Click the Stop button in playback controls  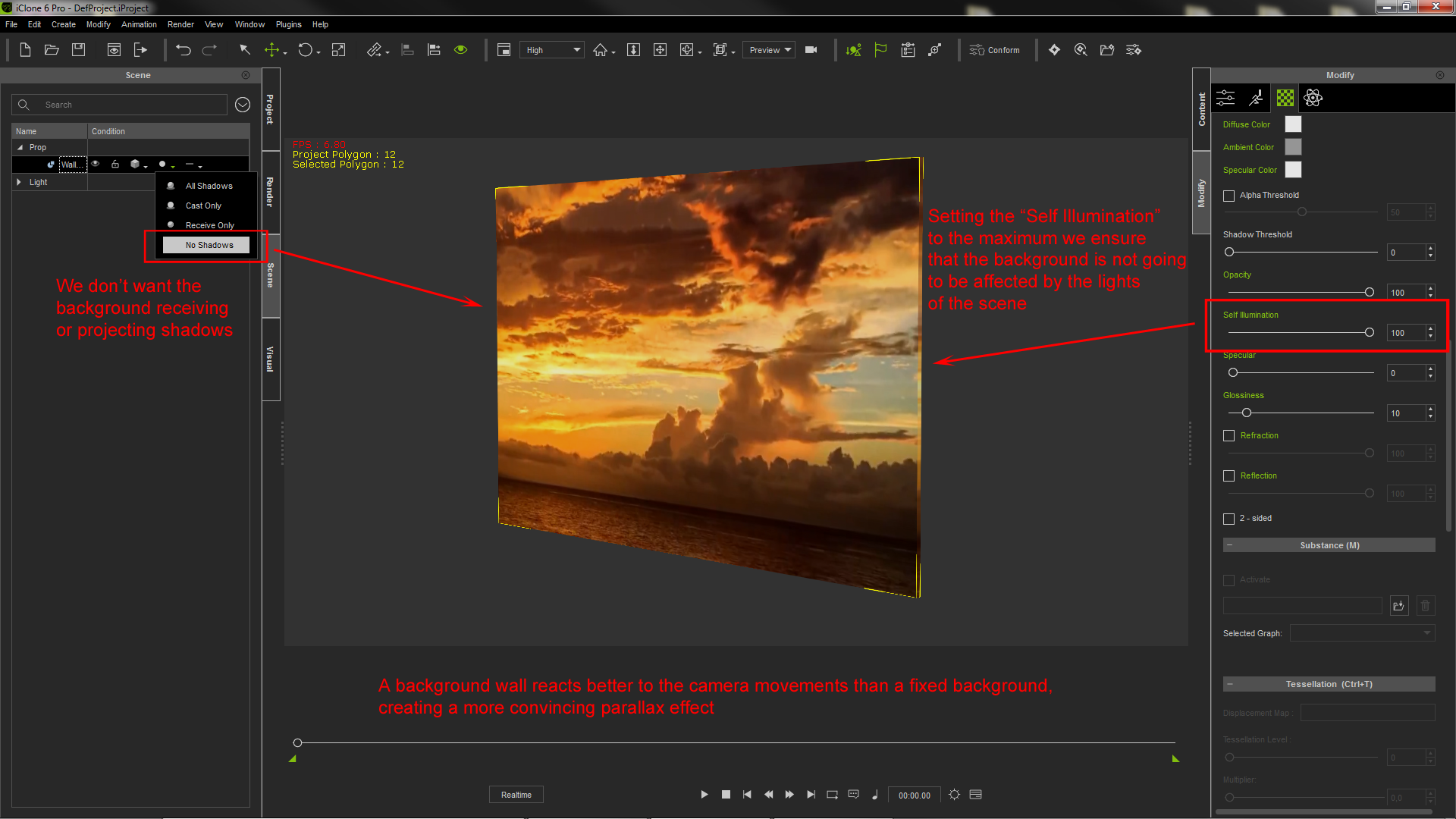tap(726, 795)
